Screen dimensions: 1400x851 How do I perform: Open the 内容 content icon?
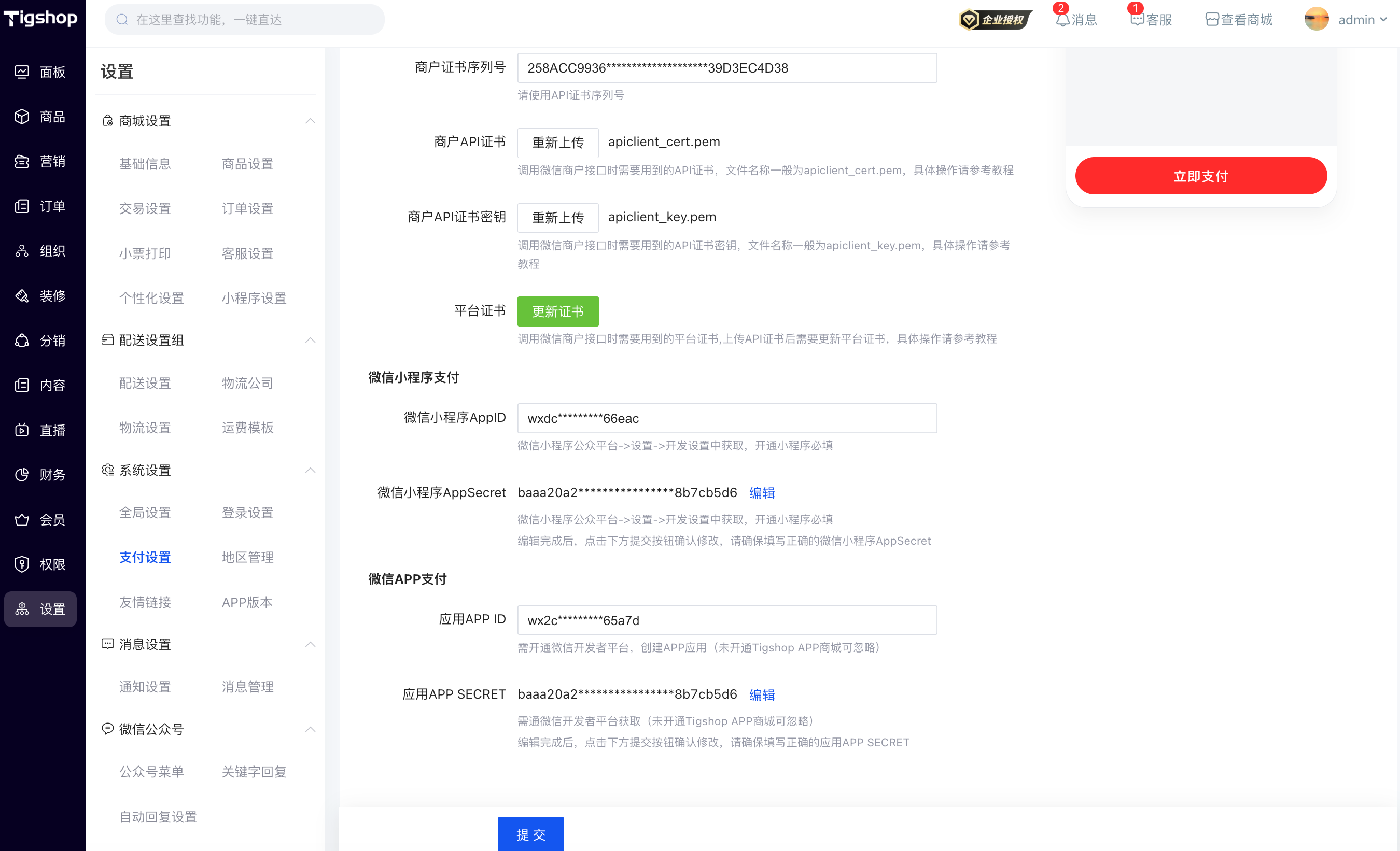tap(22, 385)
